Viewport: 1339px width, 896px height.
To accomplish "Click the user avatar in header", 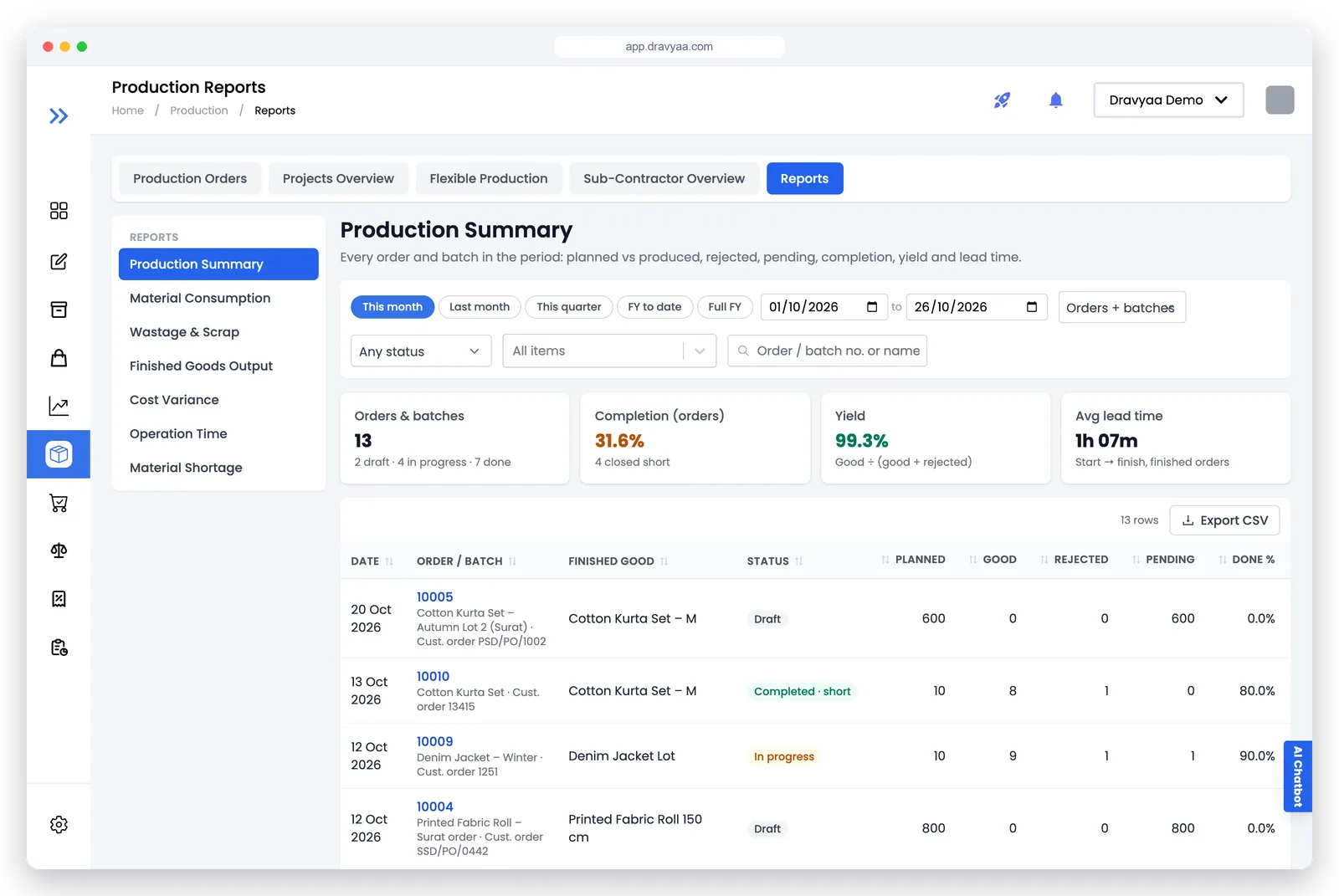I will [x=1280, y=100].
